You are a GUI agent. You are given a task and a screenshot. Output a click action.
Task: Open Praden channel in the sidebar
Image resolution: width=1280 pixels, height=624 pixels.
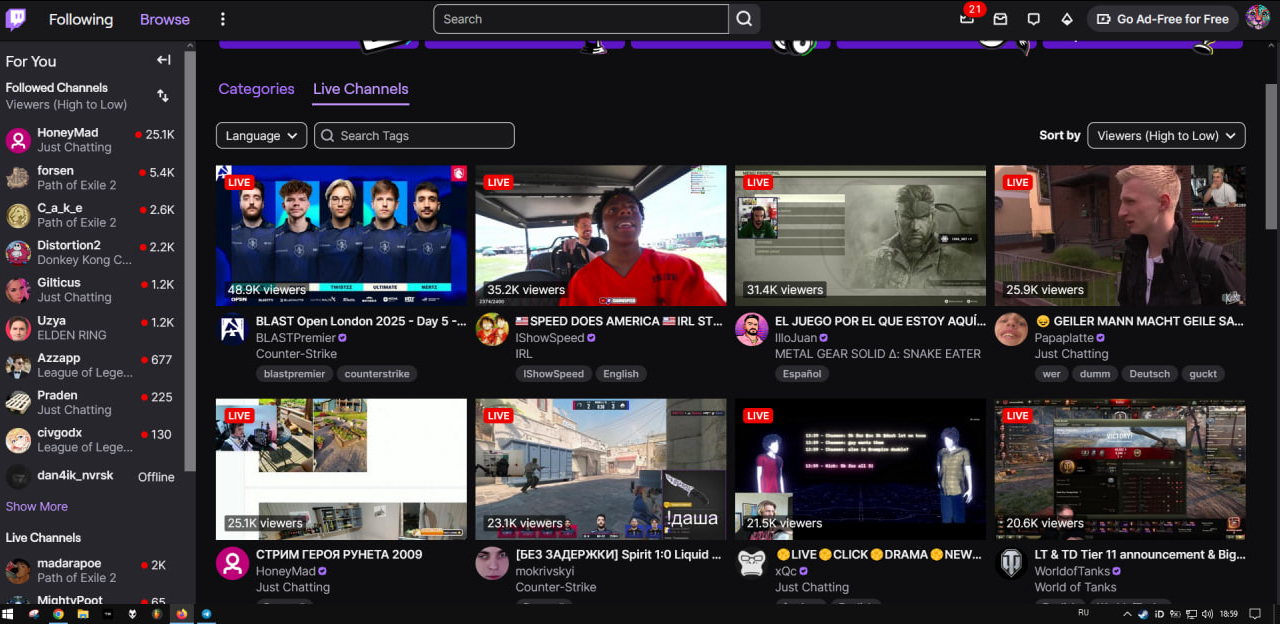91,403
